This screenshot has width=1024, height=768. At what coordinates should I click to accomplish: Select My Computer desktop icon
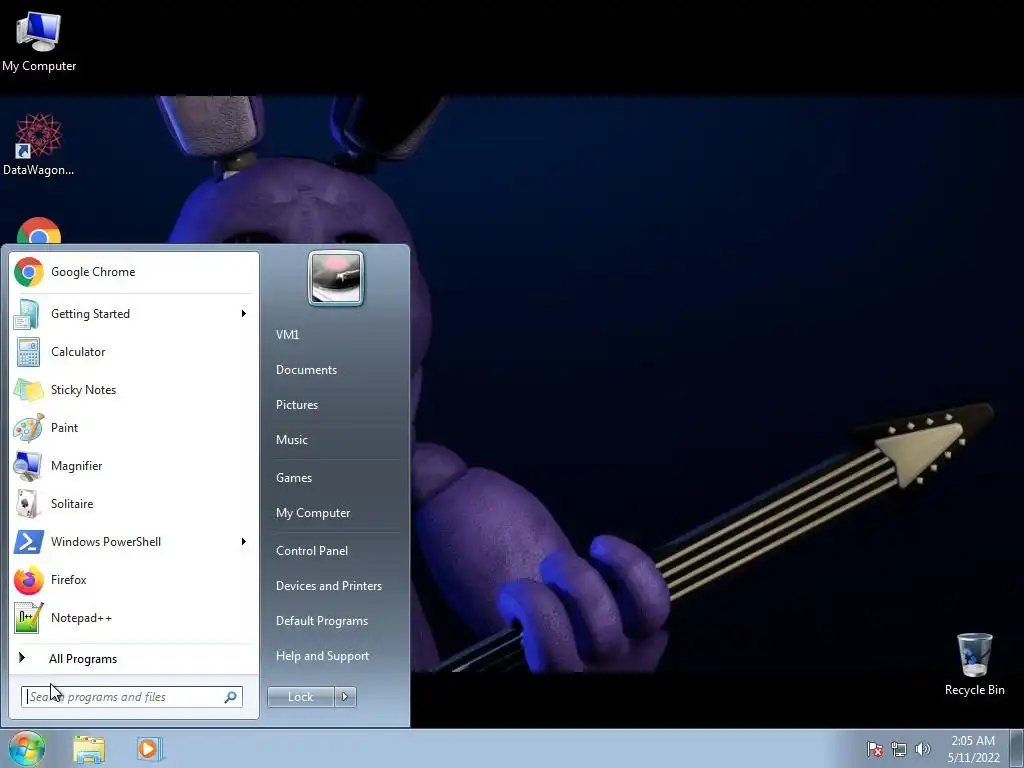point(39,42)
